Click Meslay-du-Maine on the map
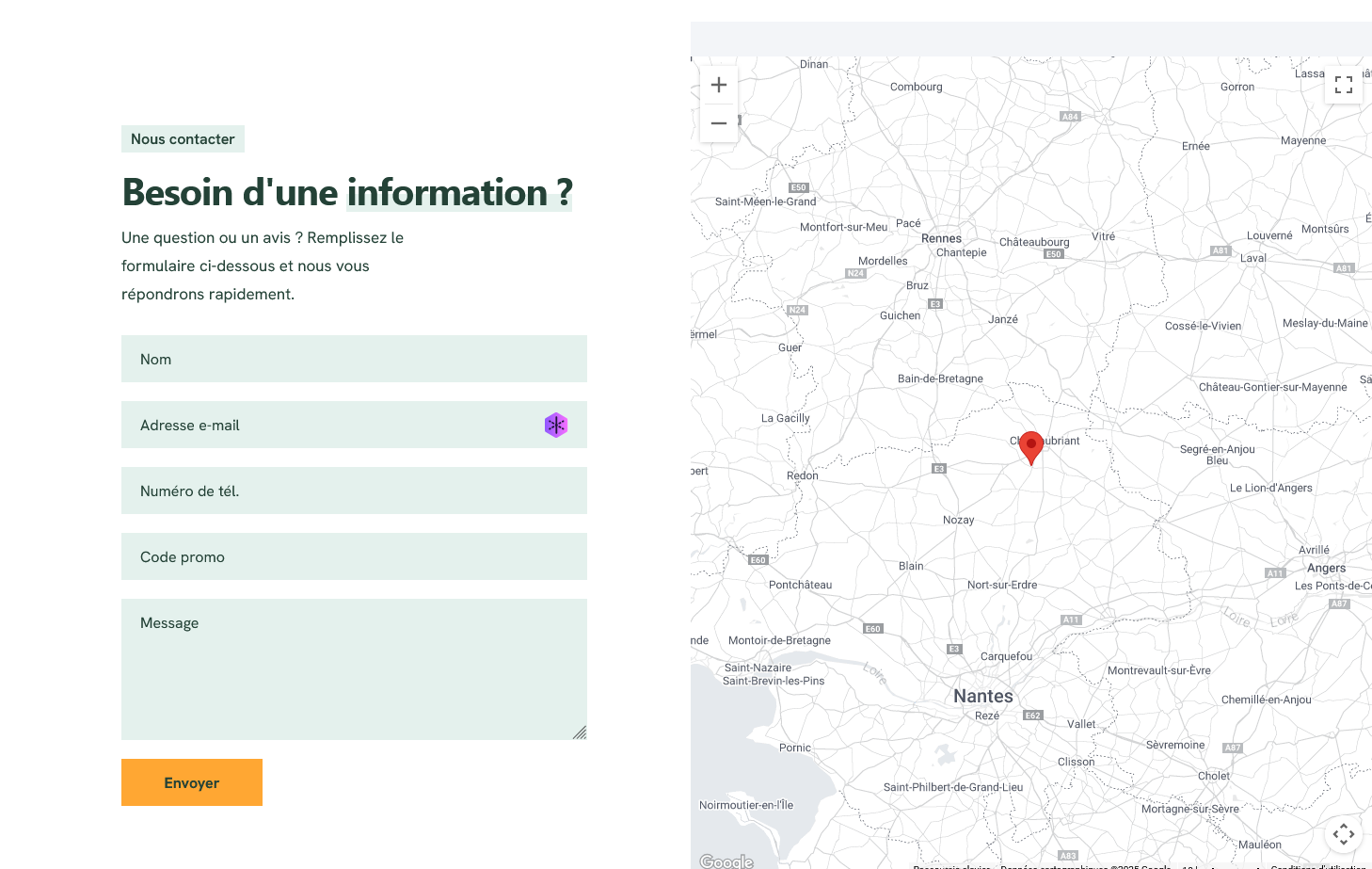 tap(1325, 323)
